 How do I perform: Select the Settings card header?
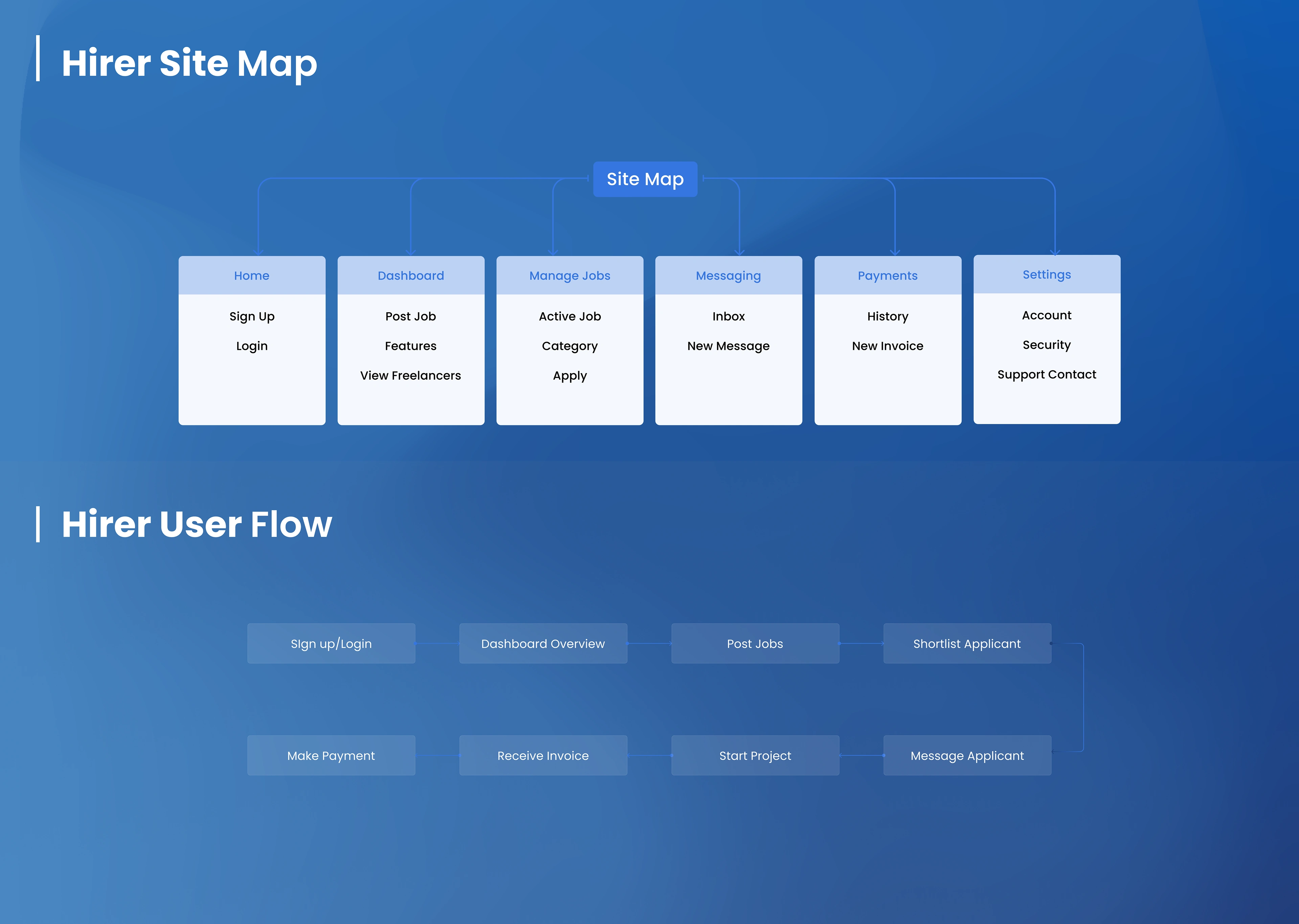click(1047, 274)
